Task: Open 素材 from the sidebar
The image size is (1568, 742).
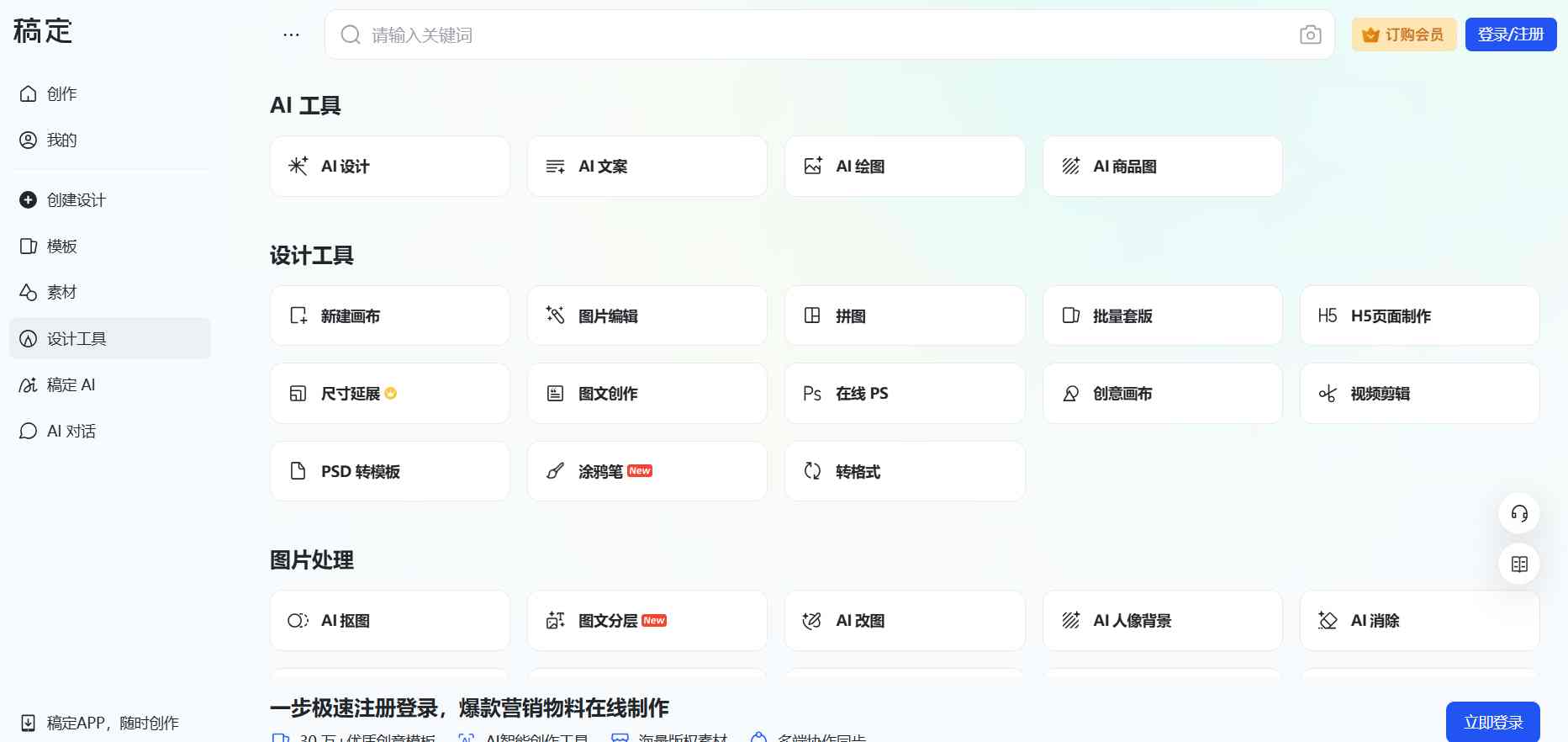Action: 61,292
